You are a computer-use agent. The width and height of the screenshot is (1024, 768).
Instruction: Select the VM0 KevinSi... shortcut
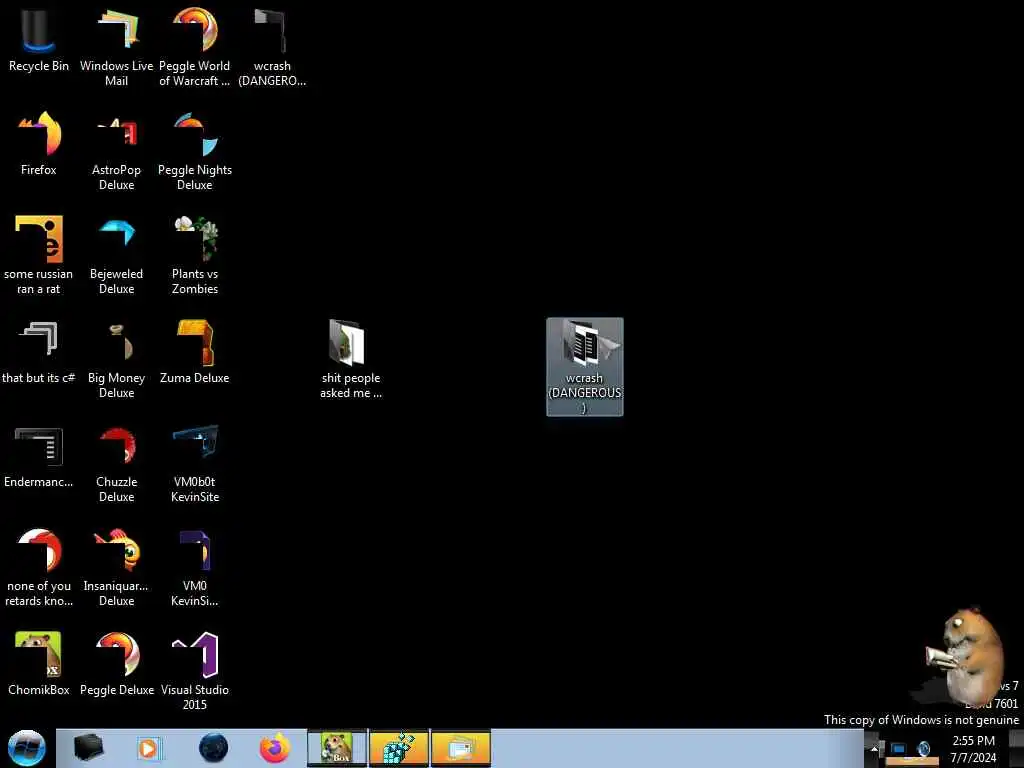pos(195,567)
